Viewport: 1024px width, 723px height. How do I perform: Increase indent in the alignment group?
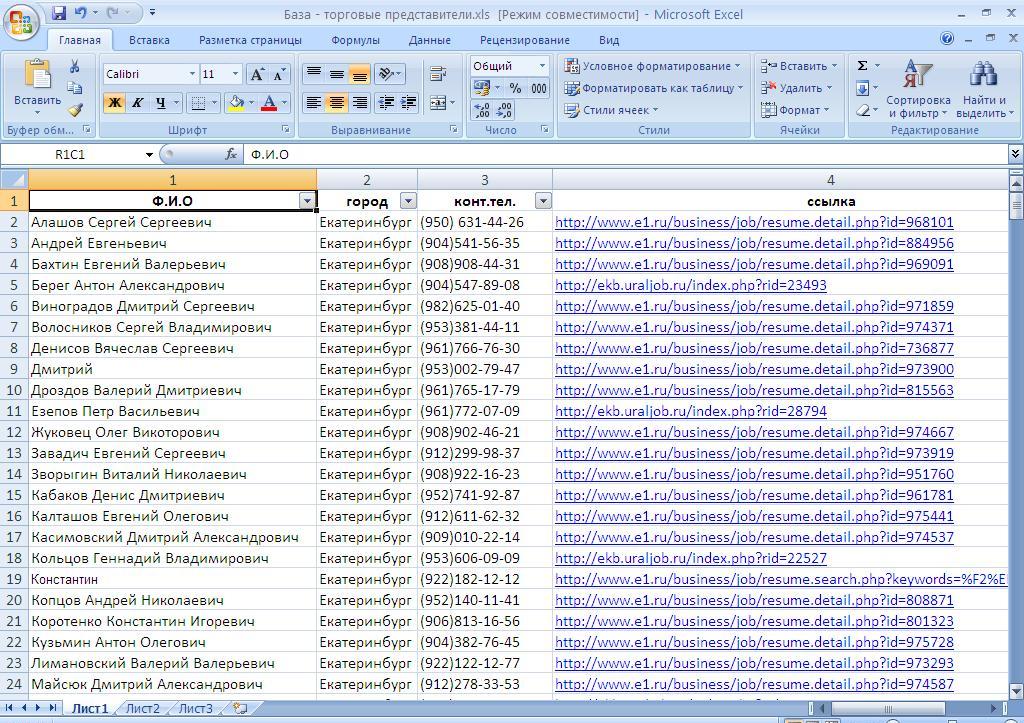(408, 103)
